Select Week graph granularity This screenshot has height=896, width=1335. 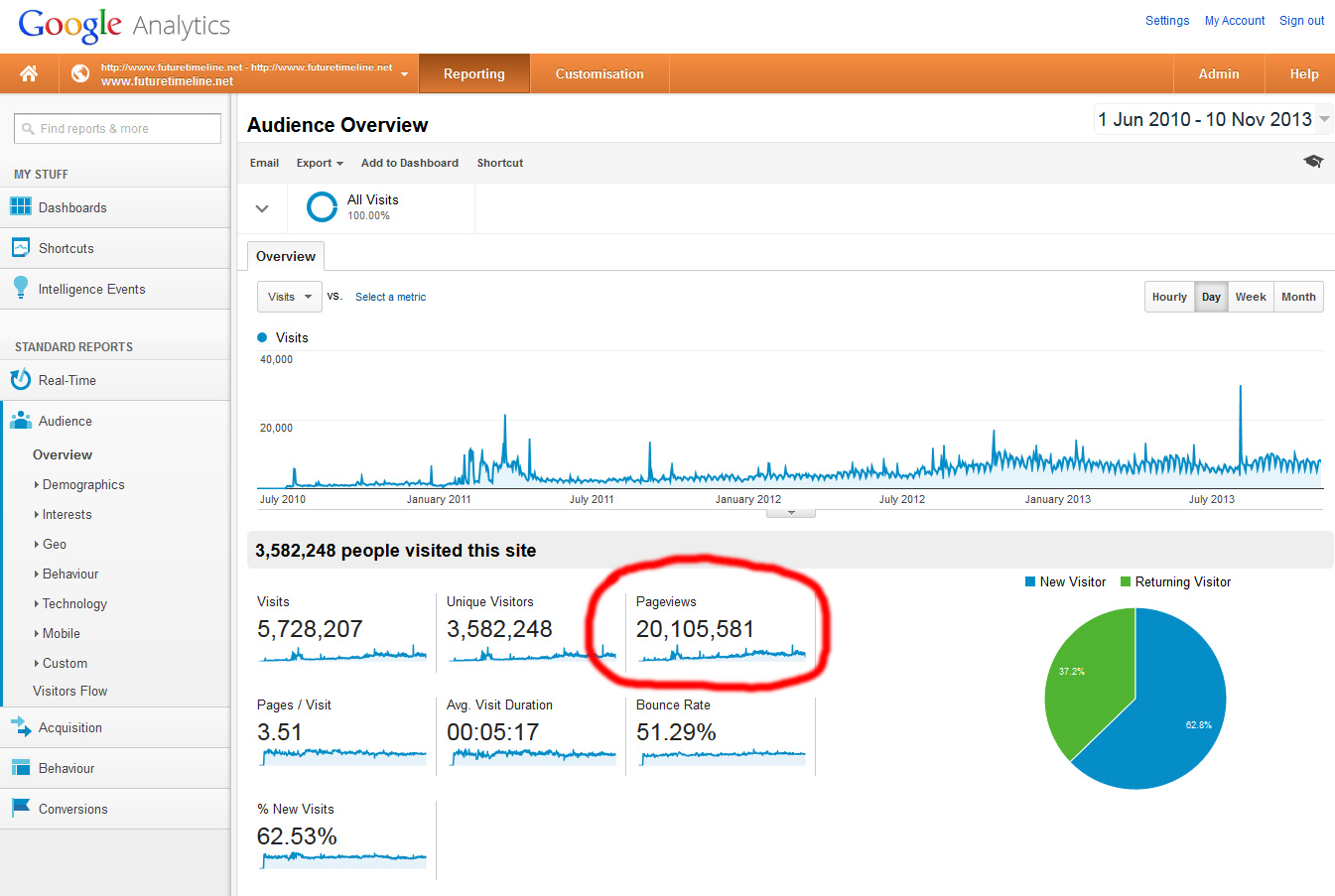click(1251, 297)
